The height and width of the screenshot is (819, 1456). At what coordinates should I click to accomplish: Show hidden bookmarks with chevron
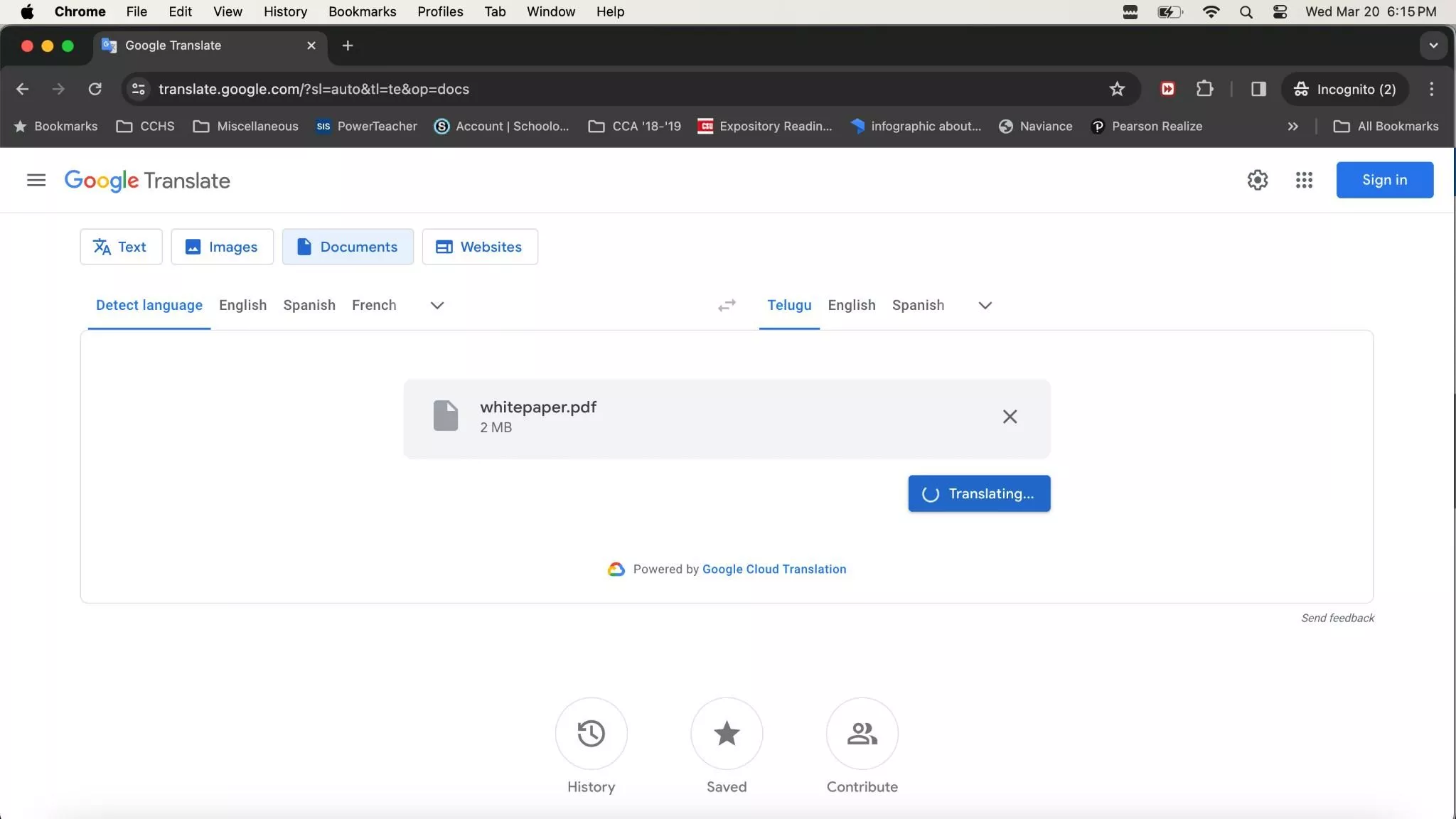point(1292,127)
